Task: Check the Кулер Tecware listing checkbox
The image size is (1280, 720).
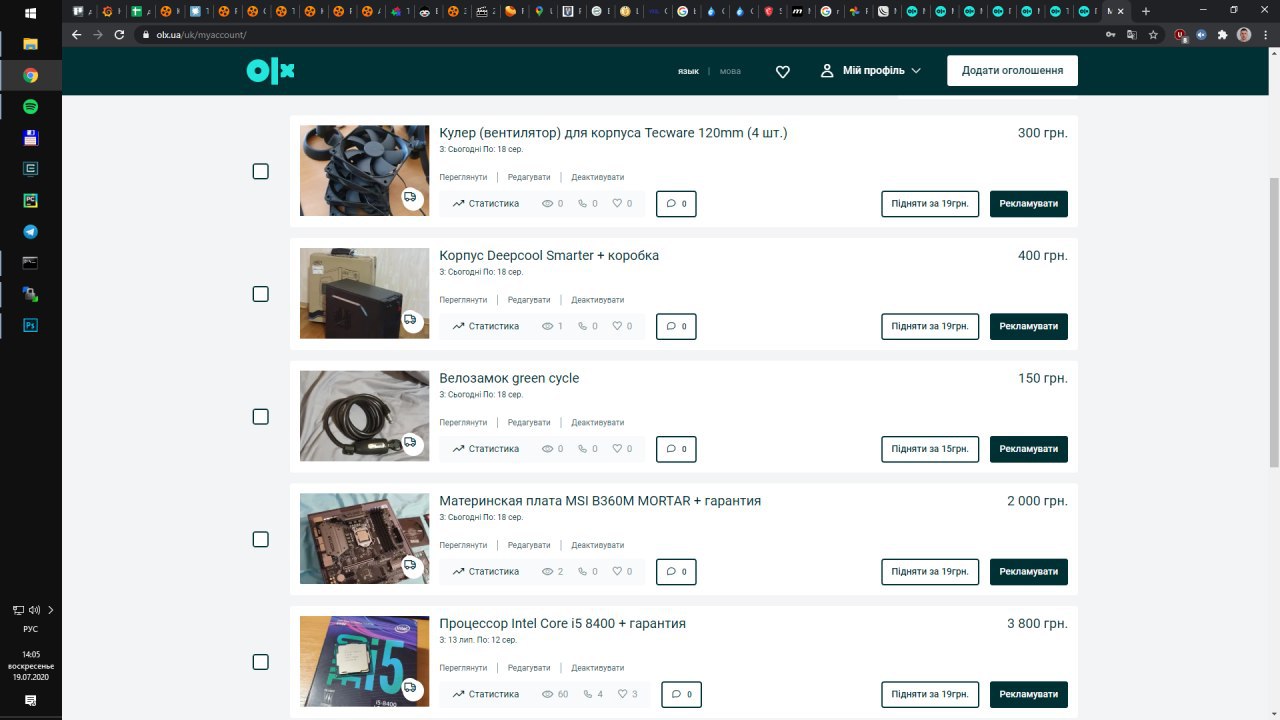Action: (x=261, y=171)
